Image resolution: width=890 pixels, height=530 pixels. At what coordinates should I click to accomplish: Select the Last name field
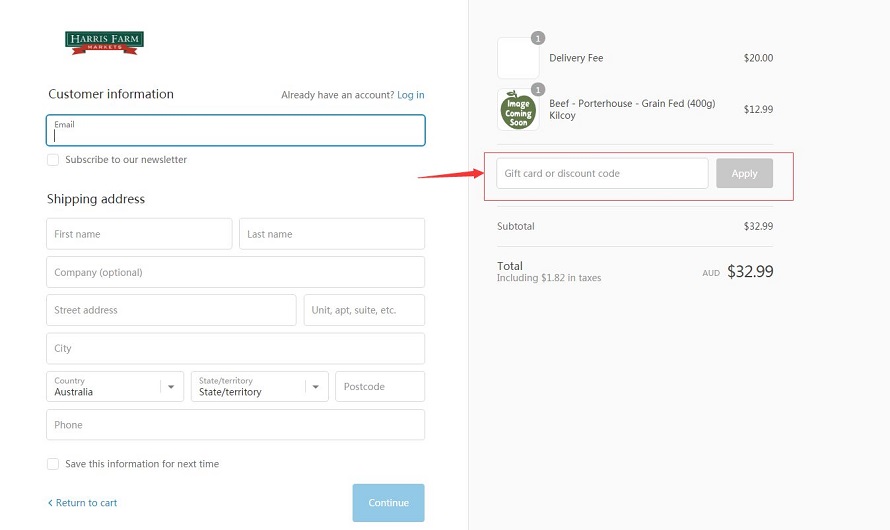[331, 234]
